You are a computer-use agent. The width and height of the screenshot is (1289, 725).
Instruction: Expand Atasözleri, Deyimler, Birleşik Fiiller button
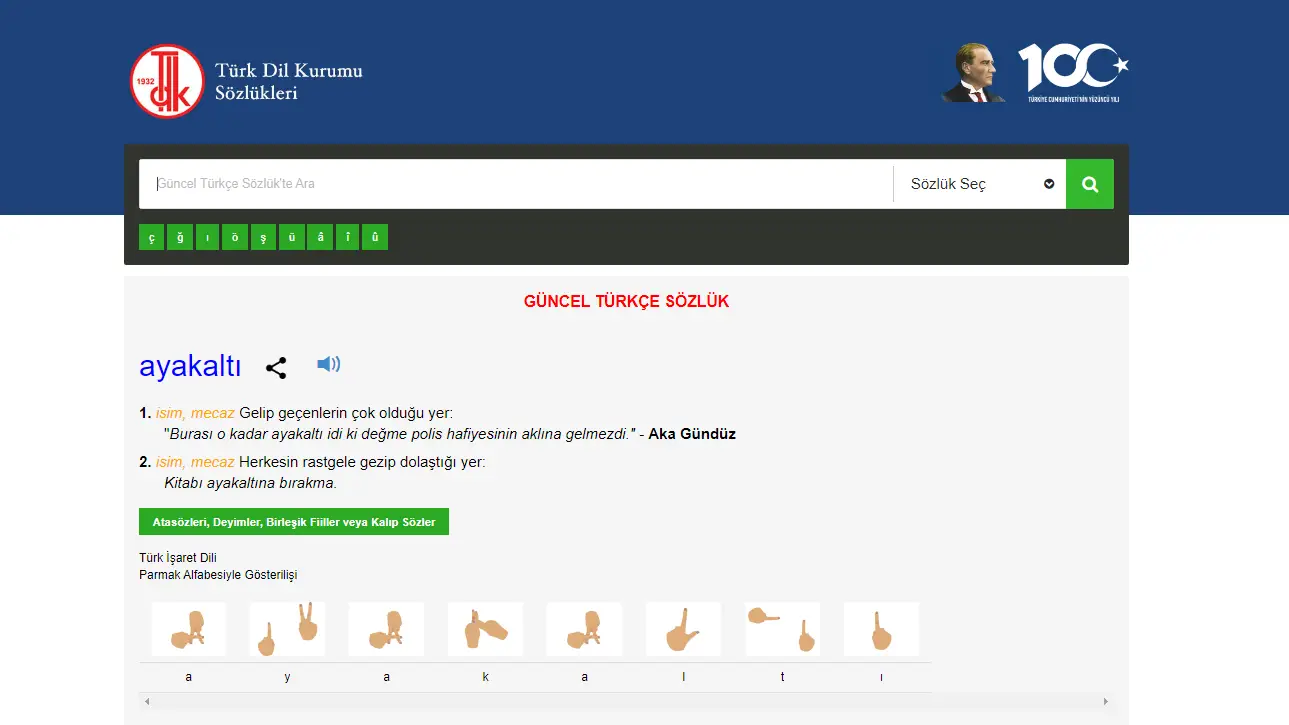pos(294,522)
